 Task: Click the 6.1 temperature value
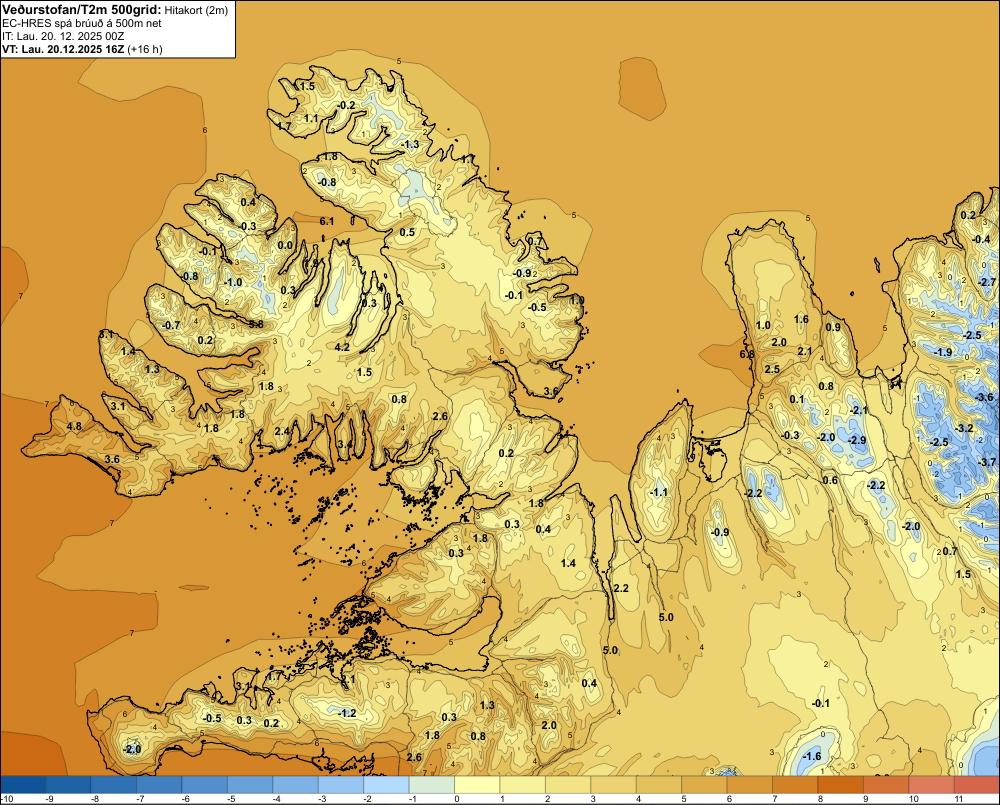(x=327, y=221)
